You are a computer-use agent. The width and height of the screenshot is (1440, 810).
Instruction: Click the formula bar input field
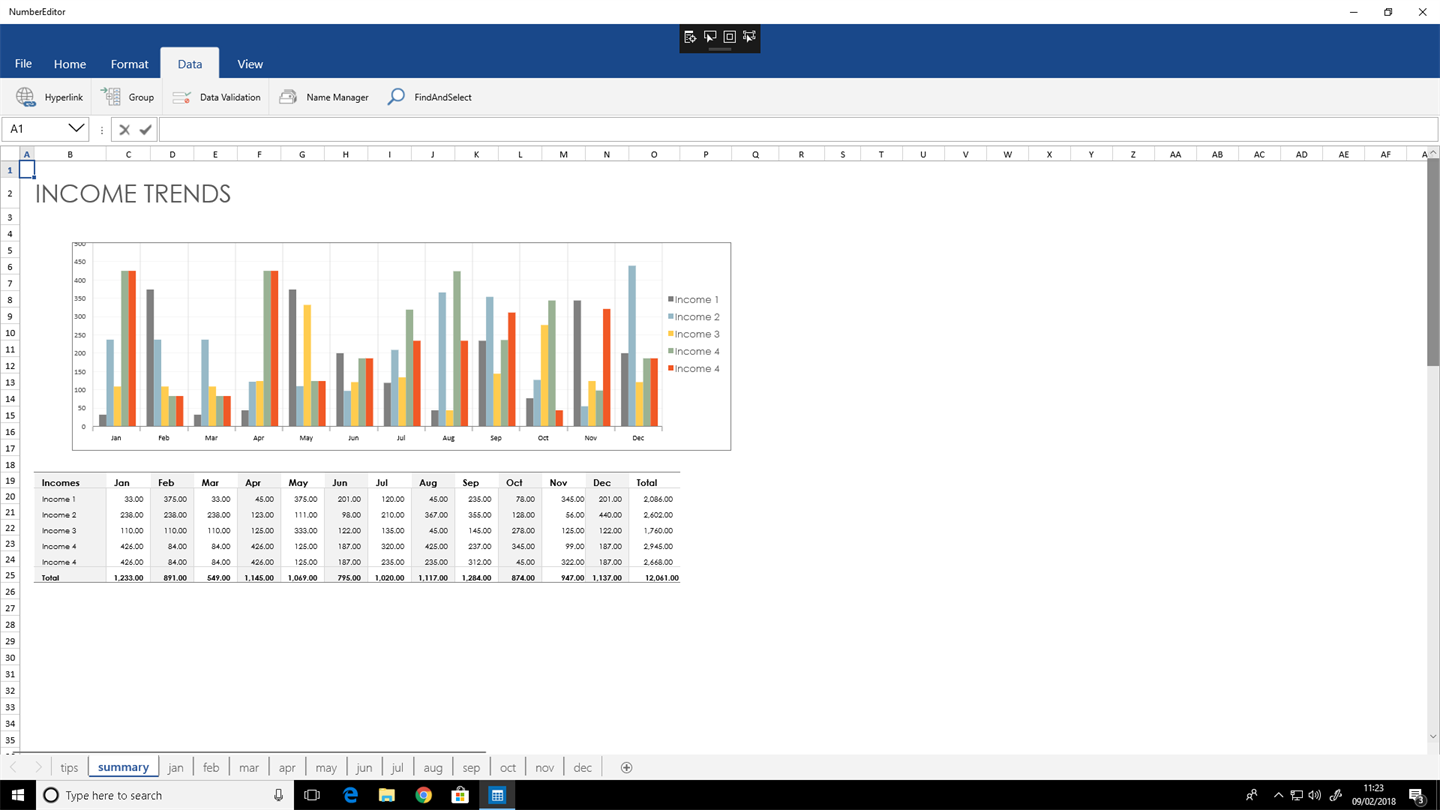tap(798, 129)
